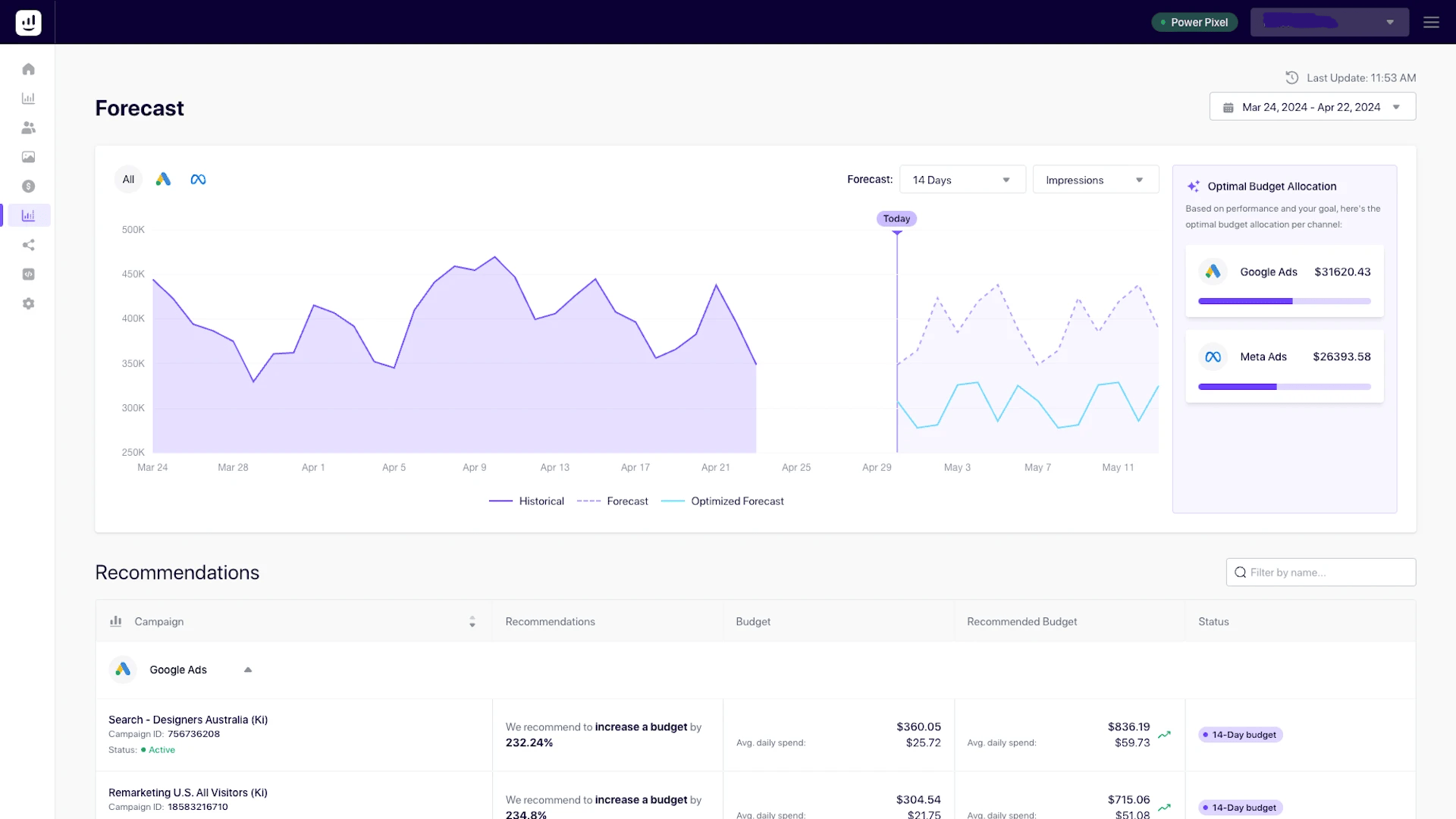The width and height of the screenshot is (1456, 819).
Task: Open the audiences people icon in sidebar
Action: [x=28, y=127]
